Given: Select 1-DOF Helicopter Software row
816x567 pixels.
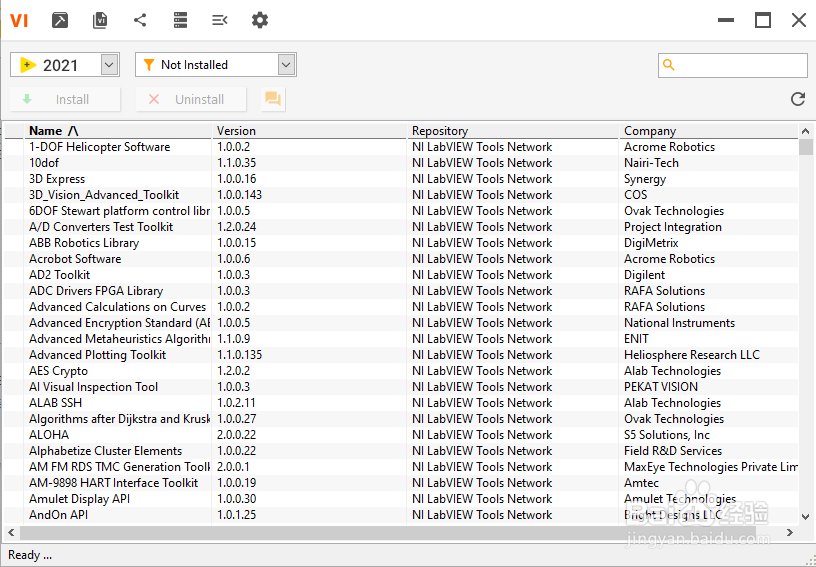Looking at the screenshot, I should click(401, 147).
